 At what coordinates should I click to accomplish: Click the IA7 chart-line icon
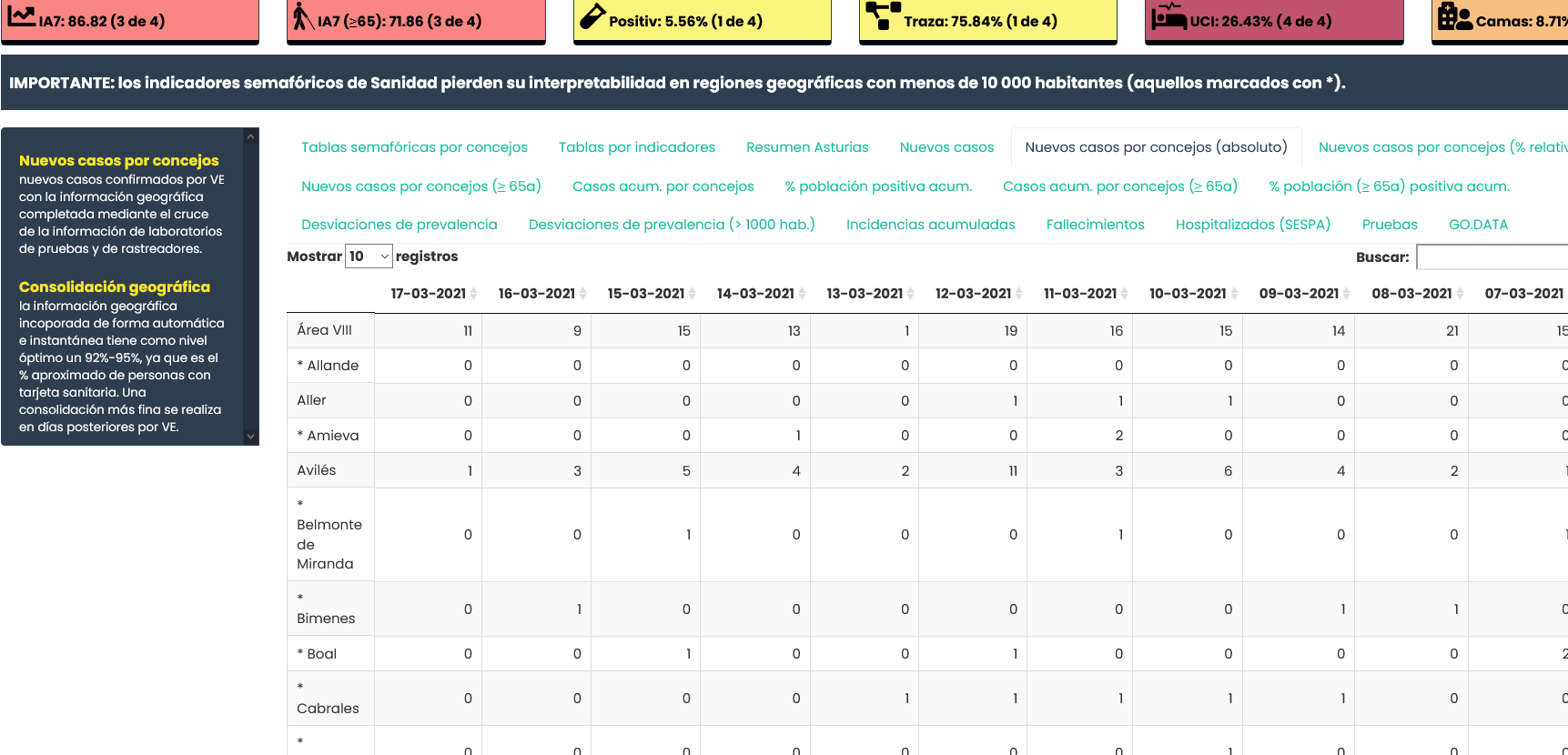tap(22, 15)
